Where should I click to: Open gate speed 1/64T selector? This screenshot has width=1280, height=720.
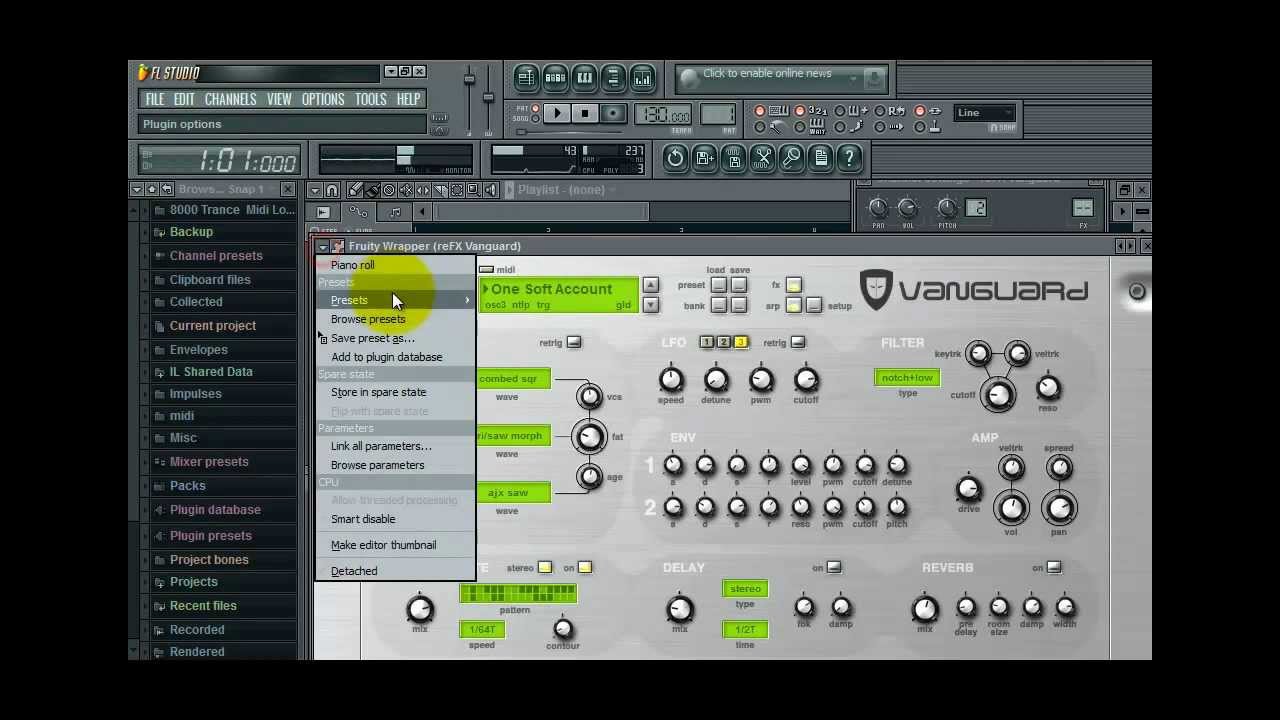click(482, 629)
